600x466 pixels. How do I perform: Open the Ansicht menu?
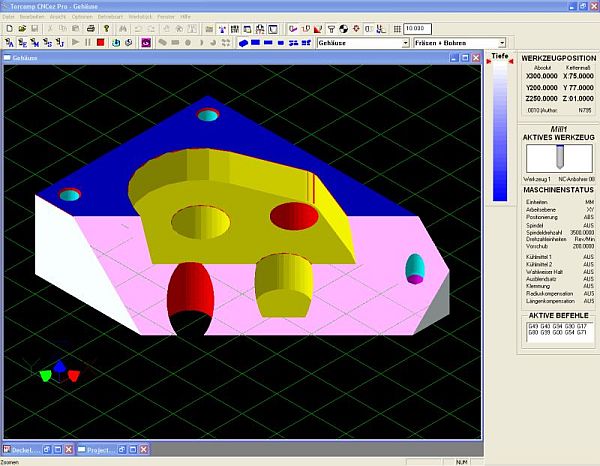pos(57,18)
